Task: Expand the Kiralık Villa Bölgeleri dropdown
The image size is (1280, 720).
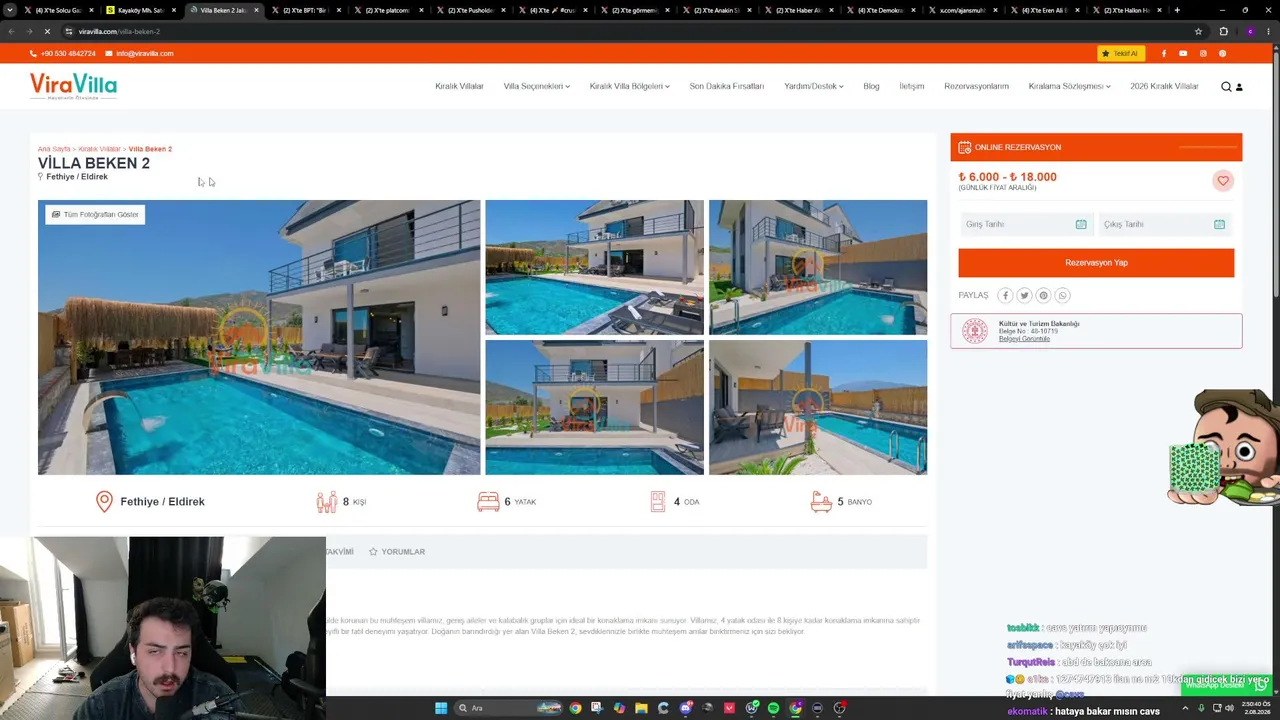Action: [x=629, y=86]
